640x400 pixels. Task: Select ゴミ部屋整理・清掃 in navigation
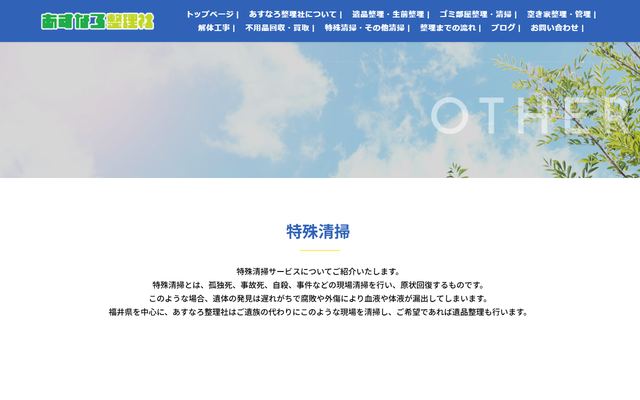pyautogui.click(x=476, y=14)
